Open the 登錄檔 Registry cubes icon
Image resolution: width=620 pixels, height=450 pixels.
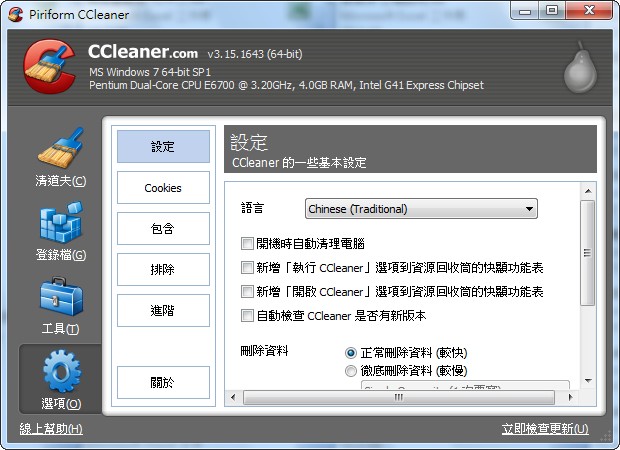point(60,224)
